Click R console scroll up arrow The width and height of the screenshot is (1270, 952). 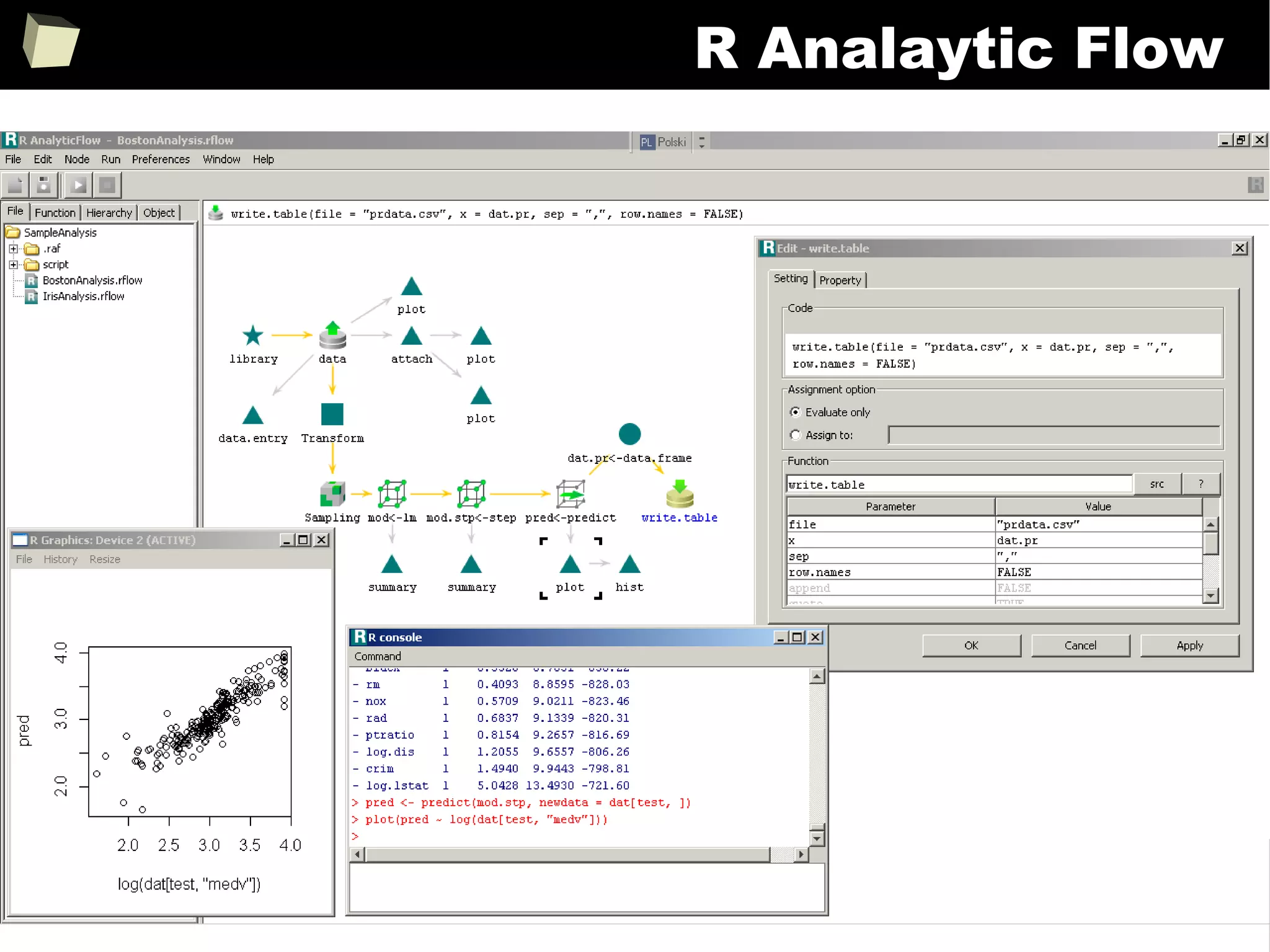pyautogui.click(x=817, y=676)
